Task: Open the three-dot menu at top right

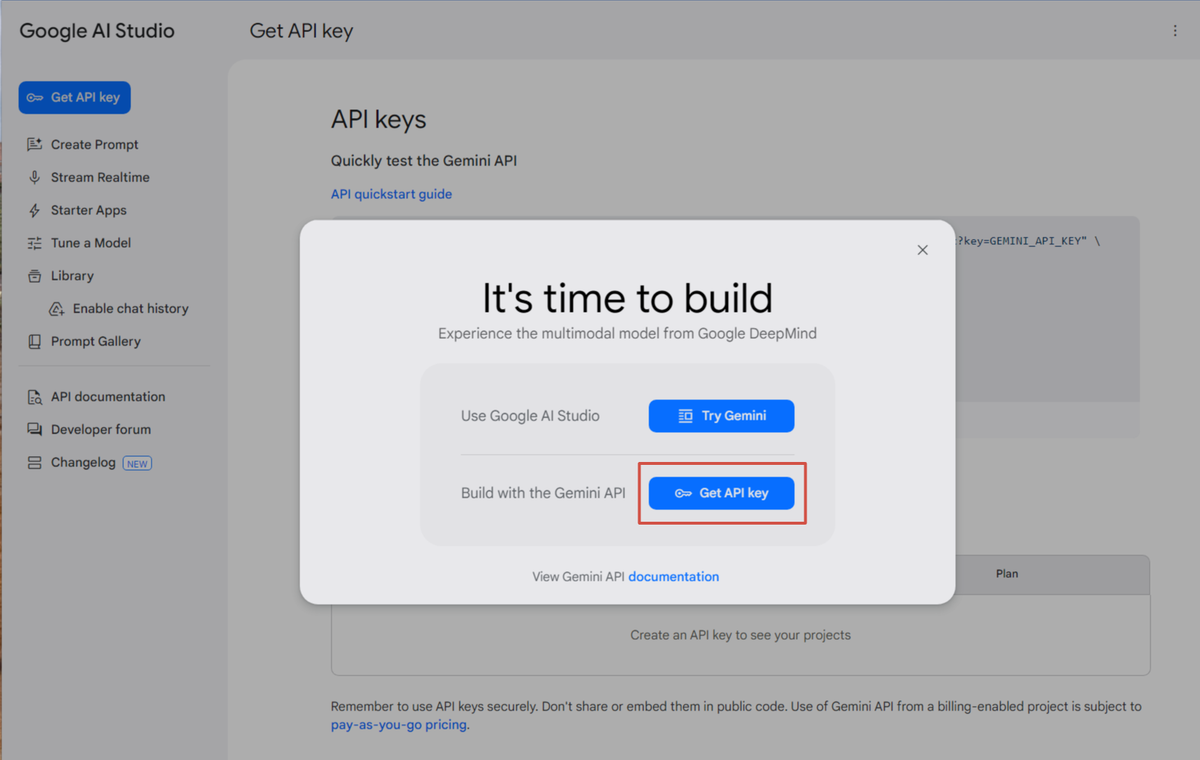Action: click(x=1175, y=31)
